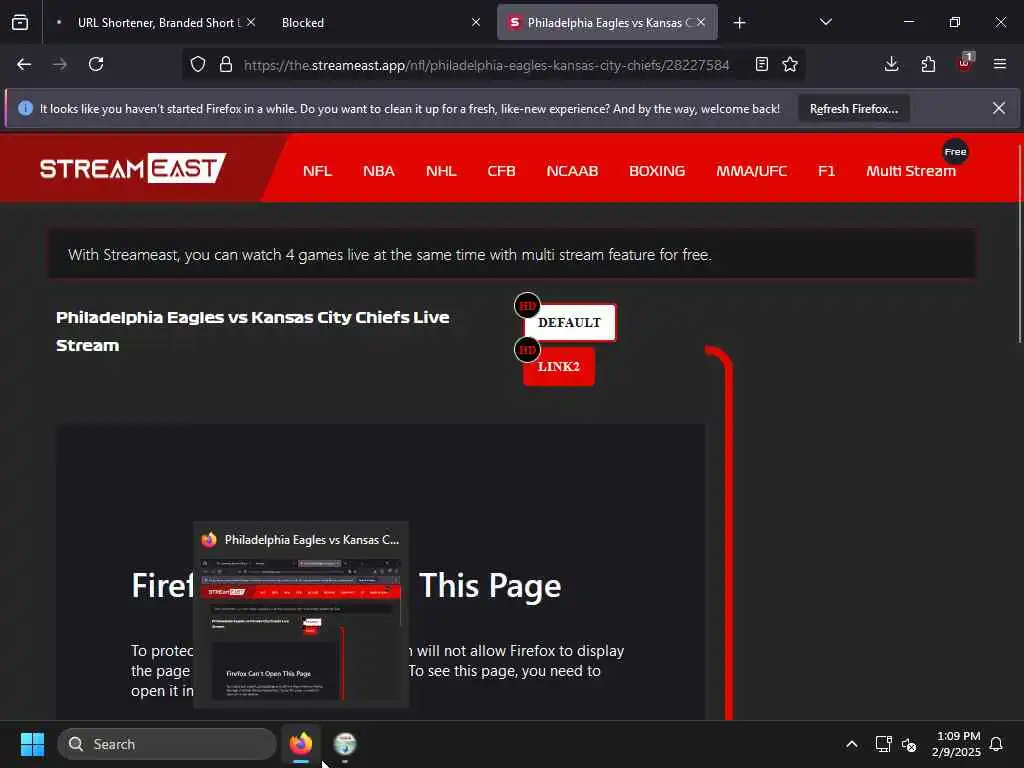
Task: Click the address bar URL field
Action: [487, 65]
